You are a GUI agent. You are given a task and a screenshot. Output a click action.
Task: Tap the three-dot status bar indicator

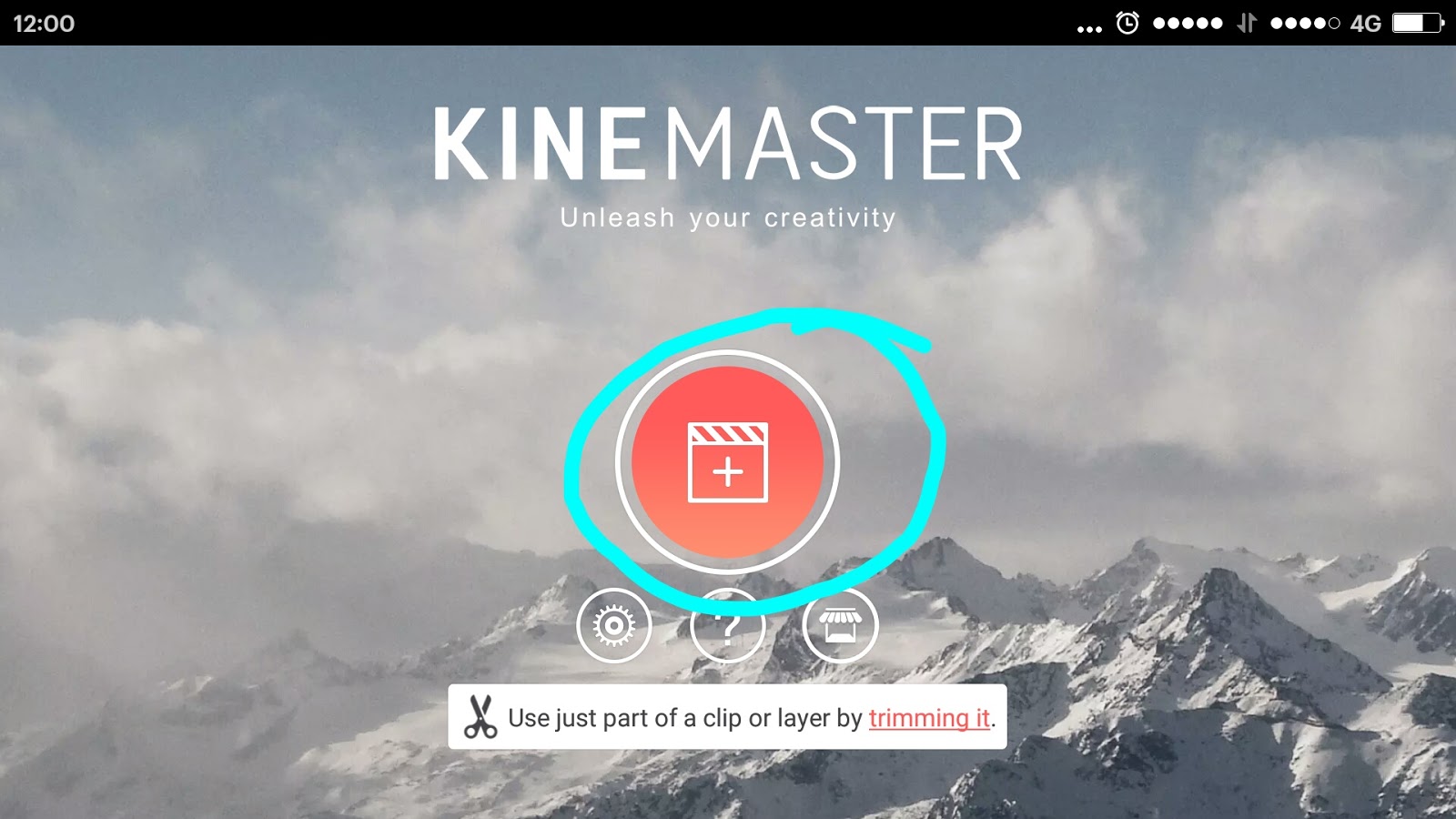pos(1089,29)
